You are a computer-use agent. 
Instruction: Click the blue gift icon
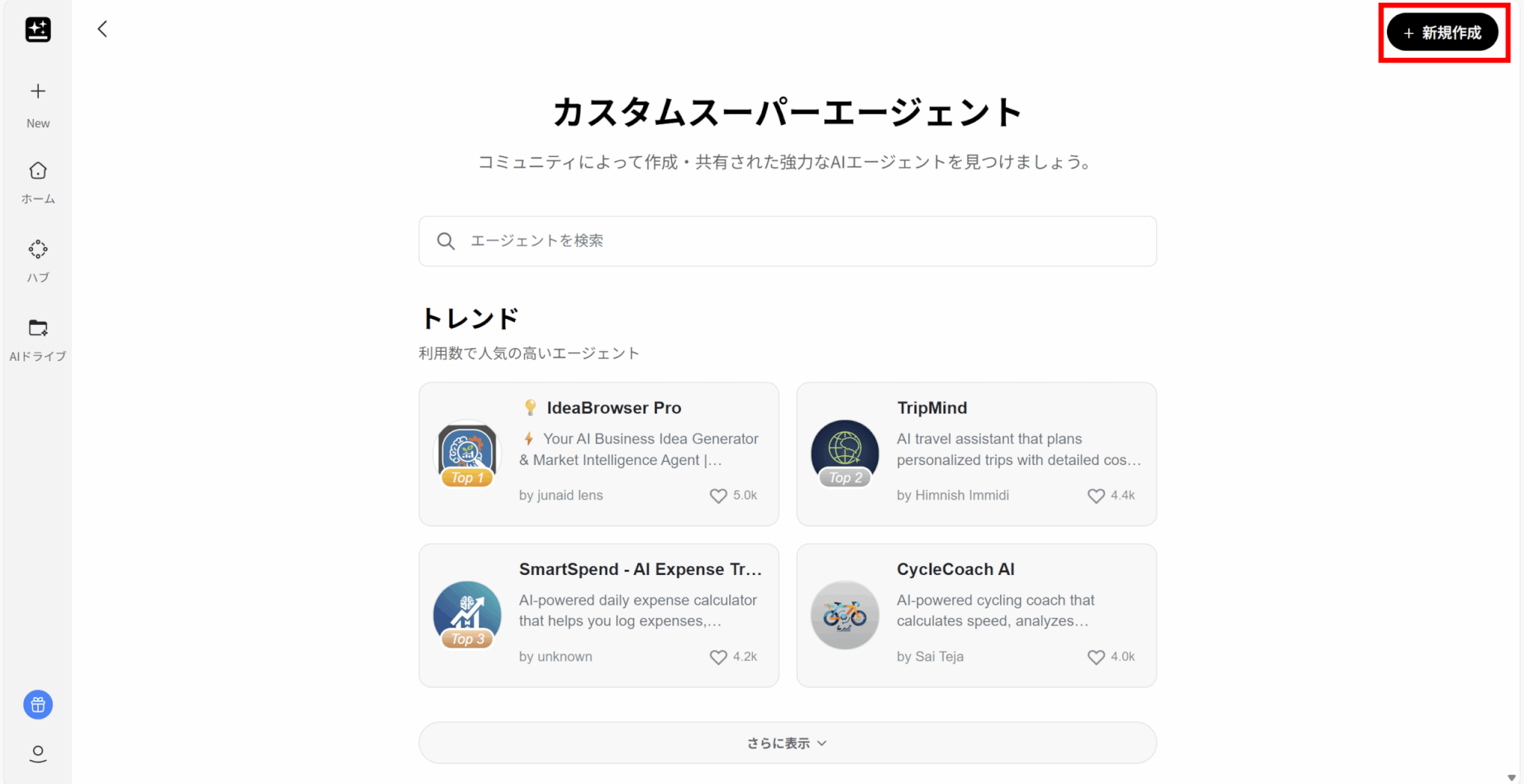(38, 704)
